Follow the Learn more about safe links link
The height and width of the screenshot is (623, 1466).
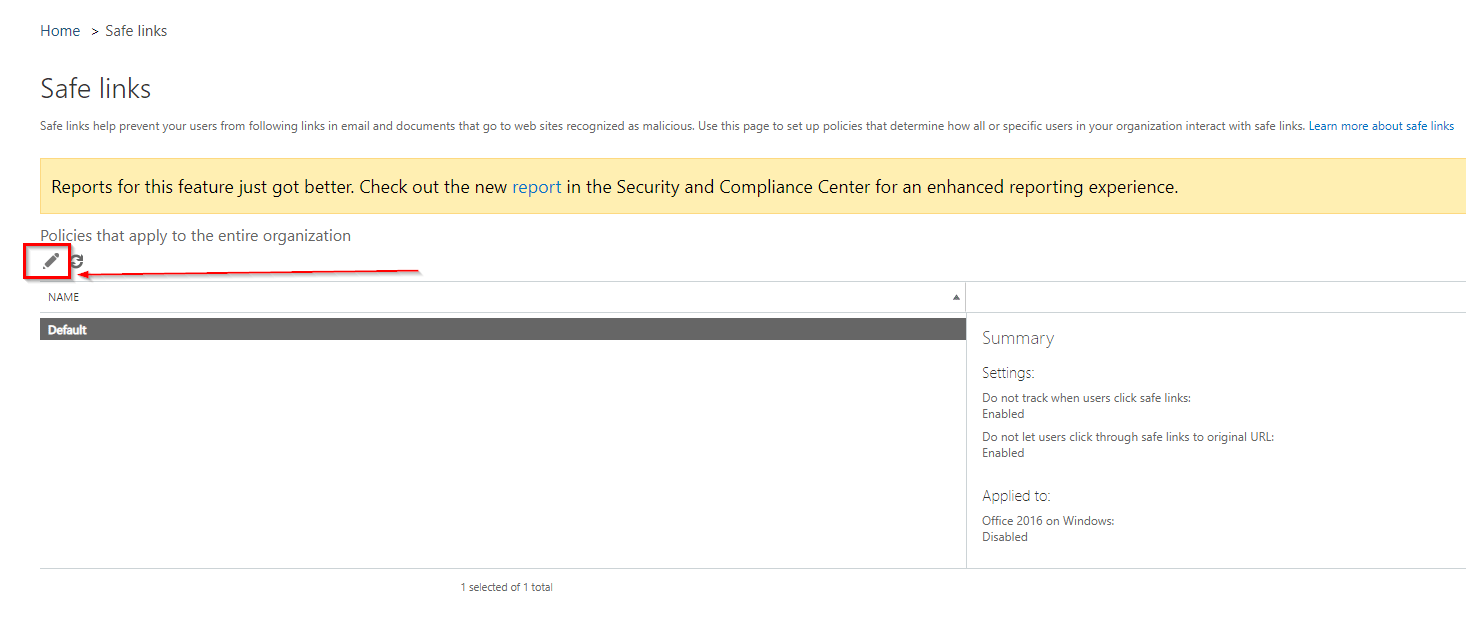pyautogui.click(x=1381, y=125)
